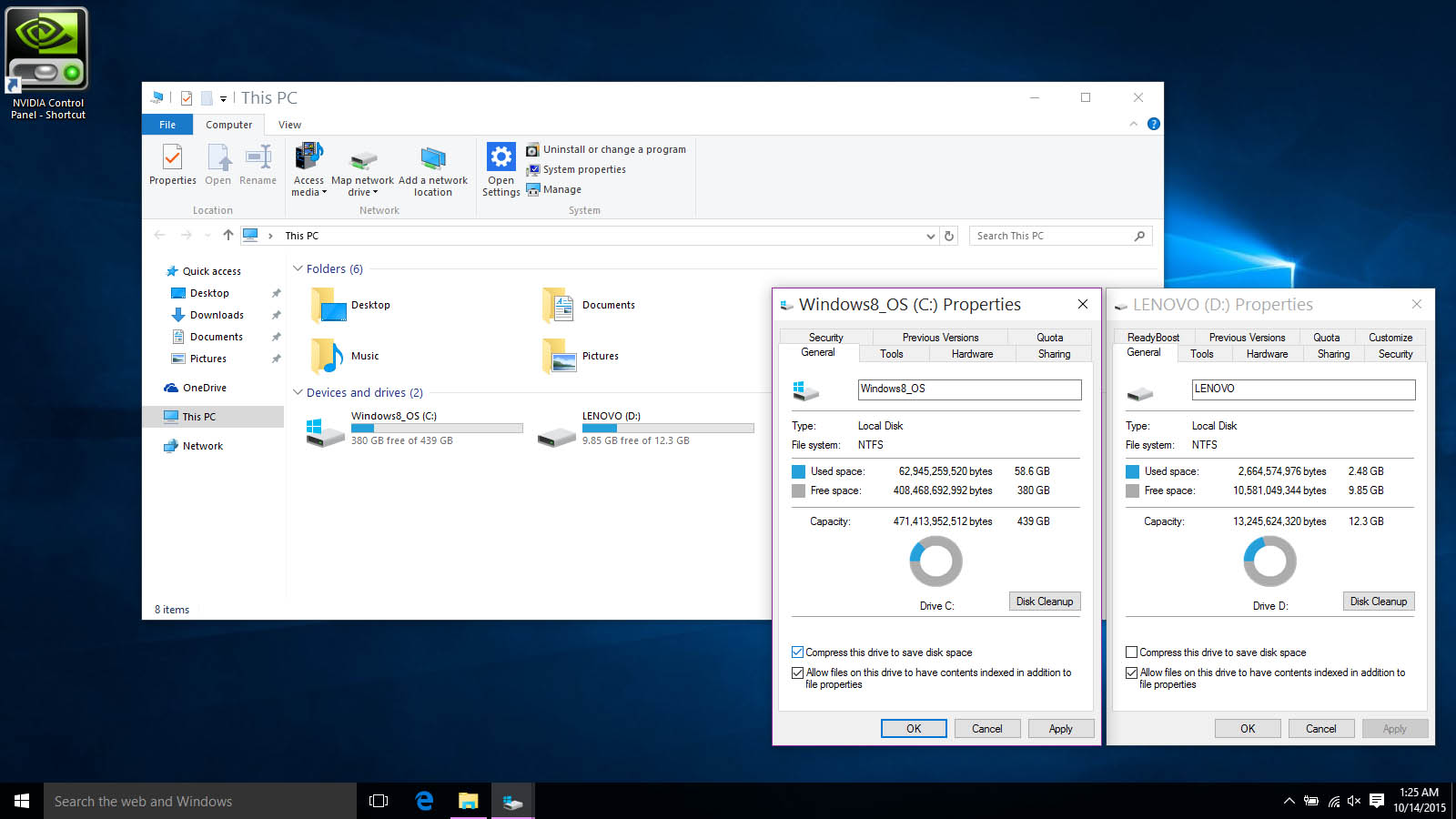Click the Search This PC box
This screenshot has width=1456, height=819.
click(1060, 236)
